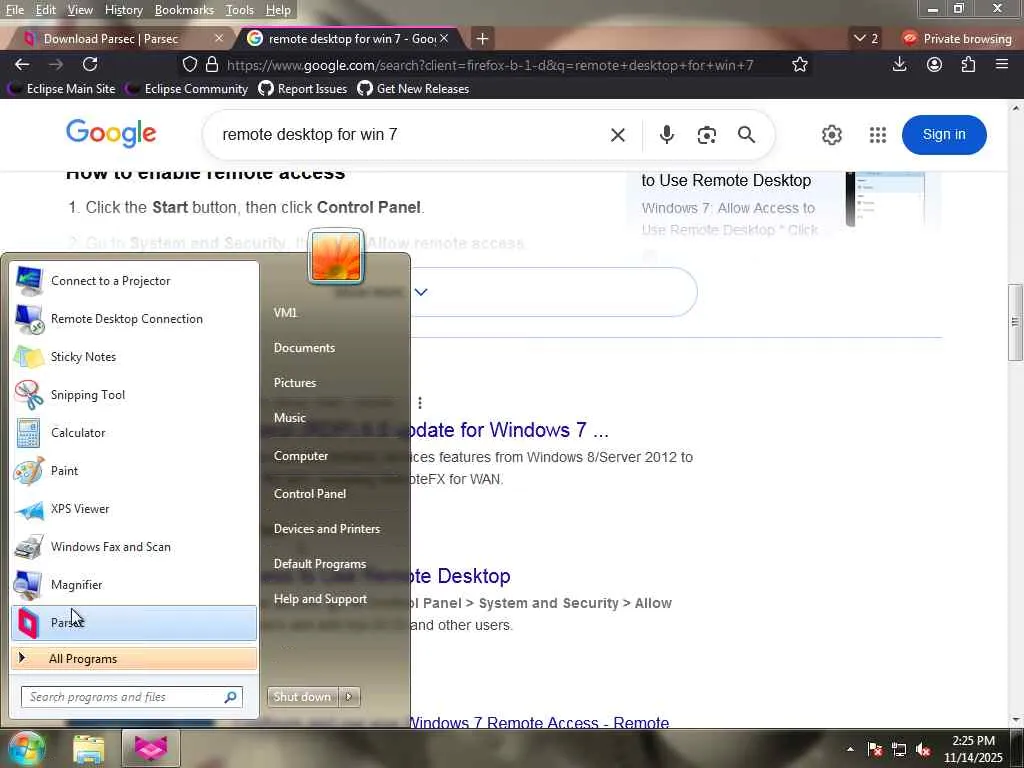Launch Remote Desktop Connection
Screen dimensions: 1024x768
[x=134, y=319]
